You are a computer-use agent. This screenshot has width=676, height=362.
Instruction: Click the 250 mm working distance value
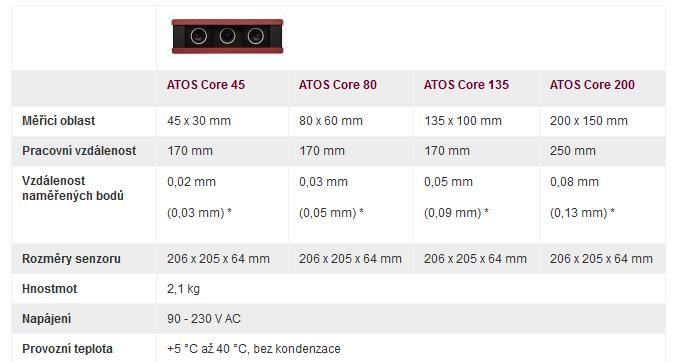coord(573,151)
